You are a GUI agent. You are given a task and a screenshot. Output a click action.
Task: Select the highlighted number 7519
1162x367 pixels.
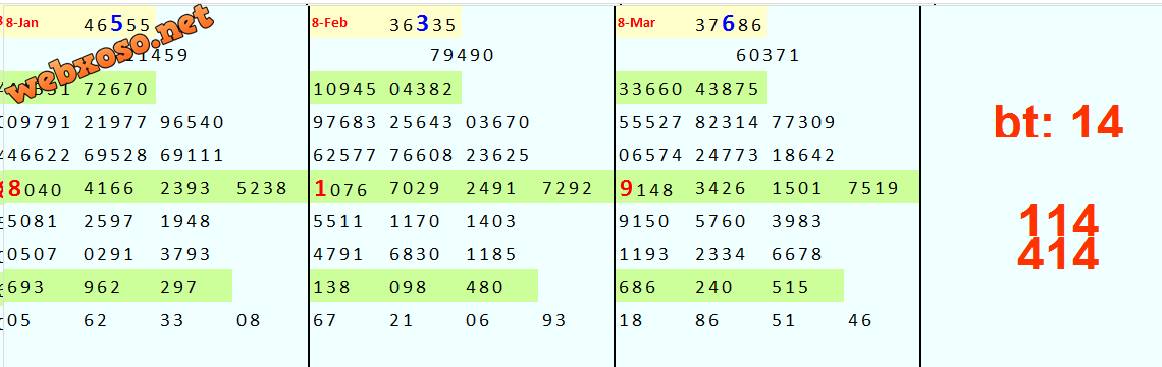point(874,189)
